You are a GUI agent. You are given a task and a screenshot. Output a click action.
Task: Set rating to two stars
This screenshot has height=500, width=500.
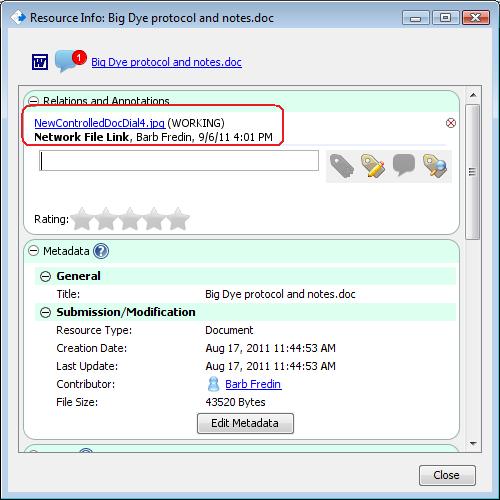coord(106,219)
